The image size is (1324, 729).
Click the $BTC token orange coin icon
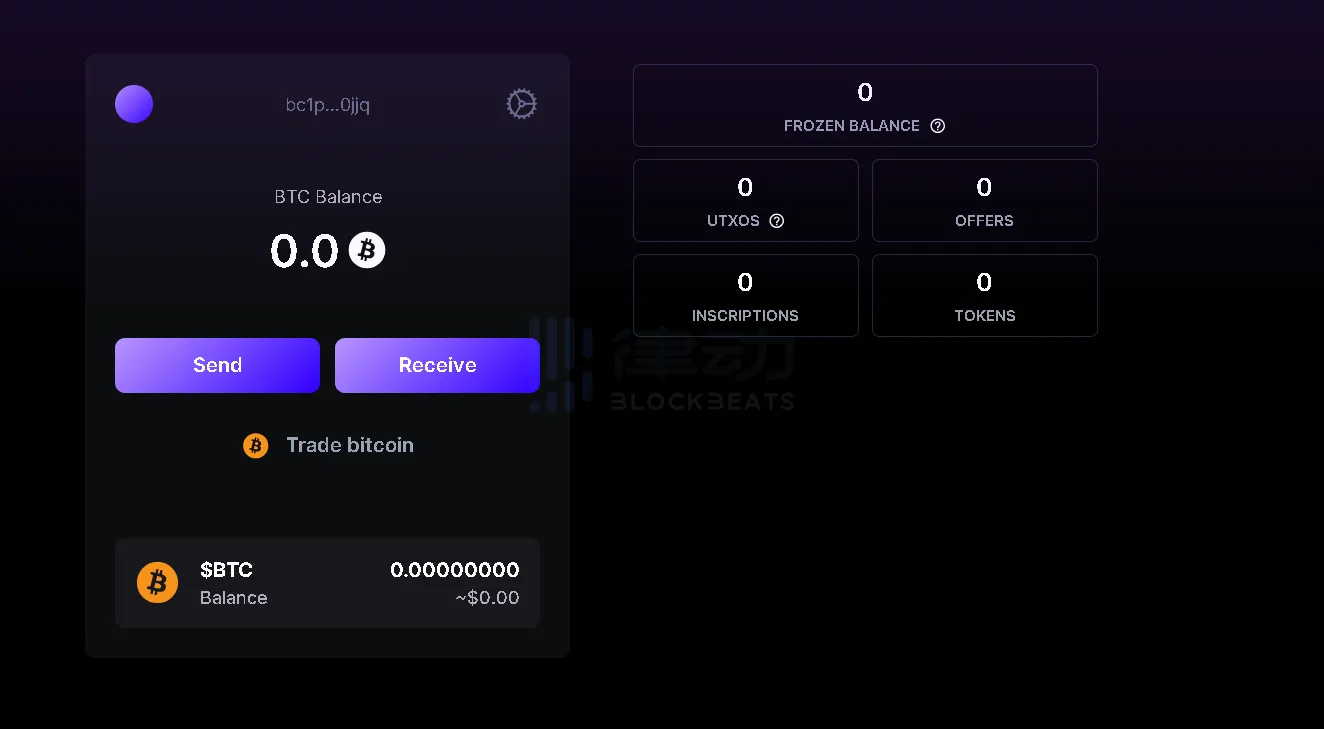coord(157,583)
